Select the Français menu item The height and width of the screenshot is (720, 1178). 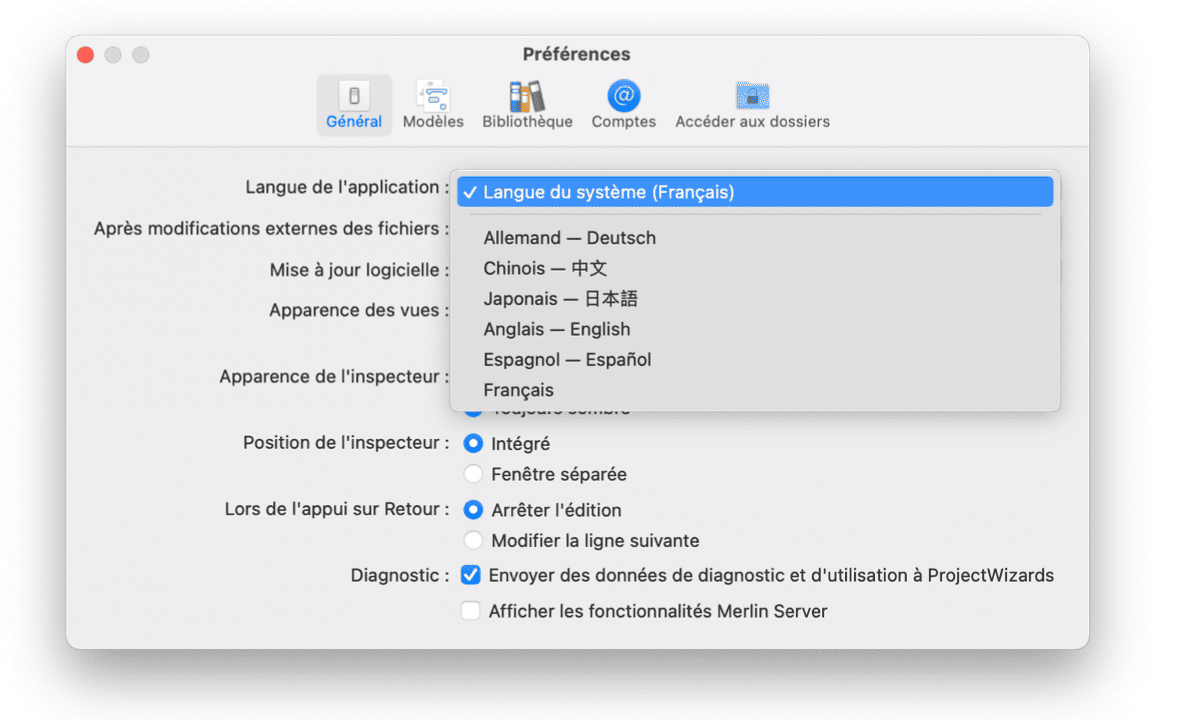pos(518,390)
